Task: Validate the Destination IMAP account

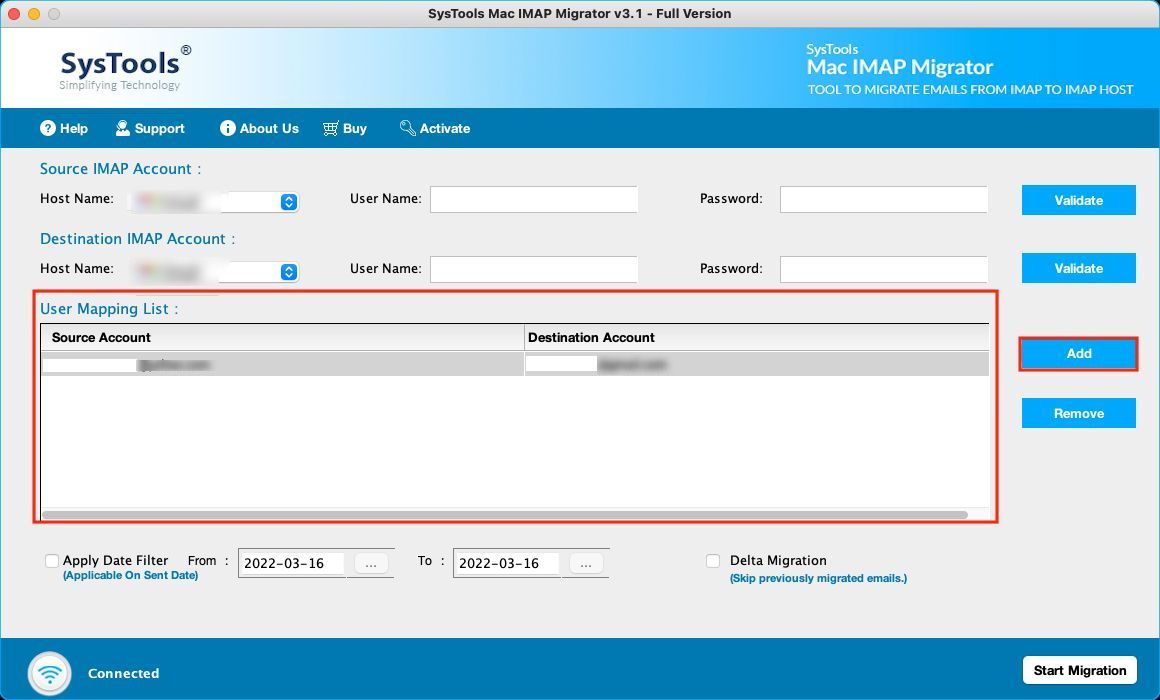Action: [x=1079, y=268]
